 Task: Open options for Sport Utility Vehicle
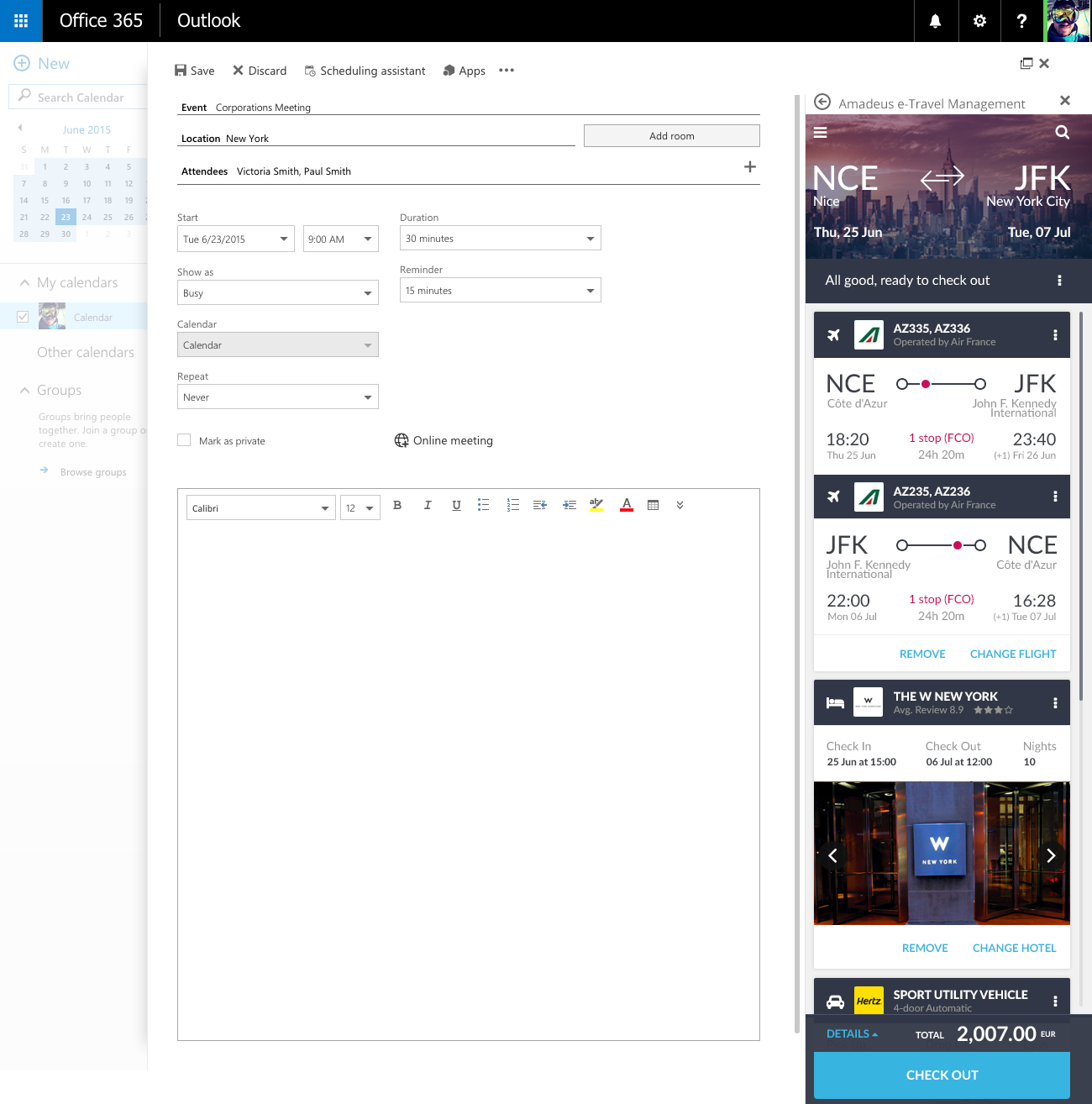pos(1055,1001)
